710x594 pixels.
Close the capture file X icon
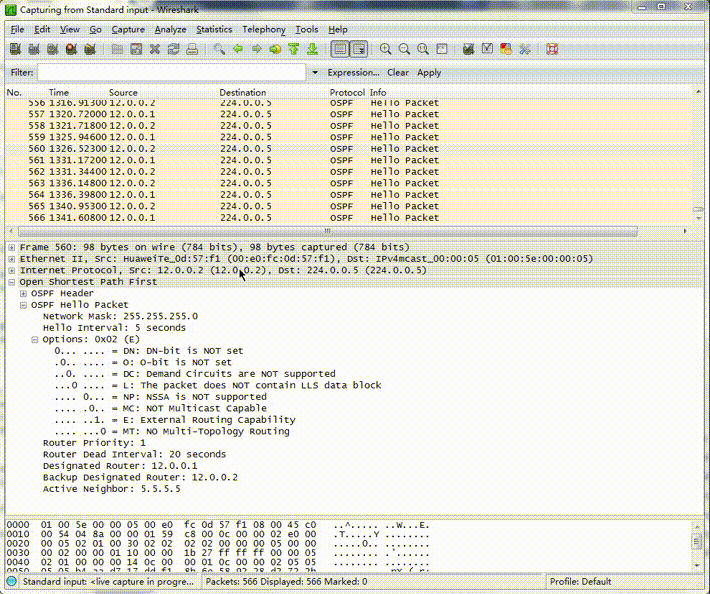[x=155, y=49]
